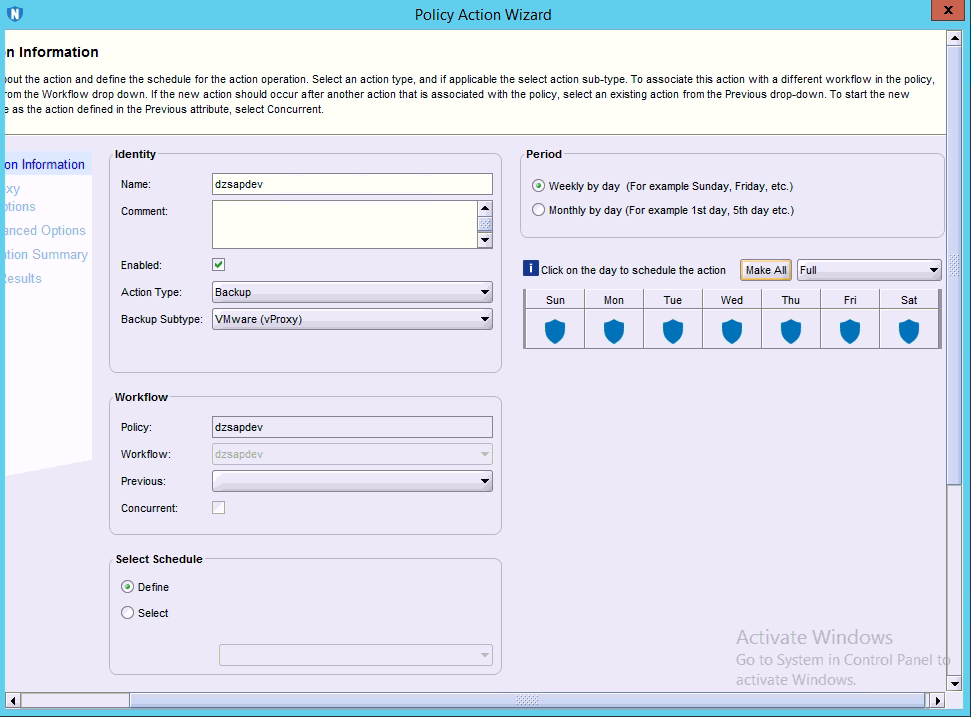Click the Wednesday backup shield icon
The width and height of the screenshot is (971, 717).
click(x=732, y=331)
